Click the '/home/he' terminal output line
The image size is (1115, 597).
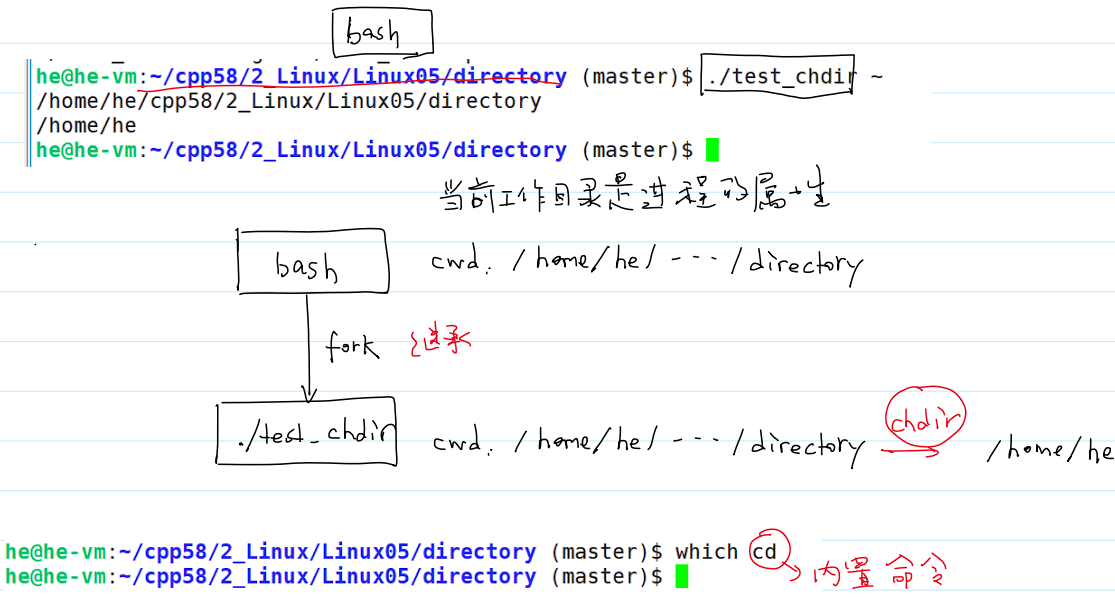[86, 126]
